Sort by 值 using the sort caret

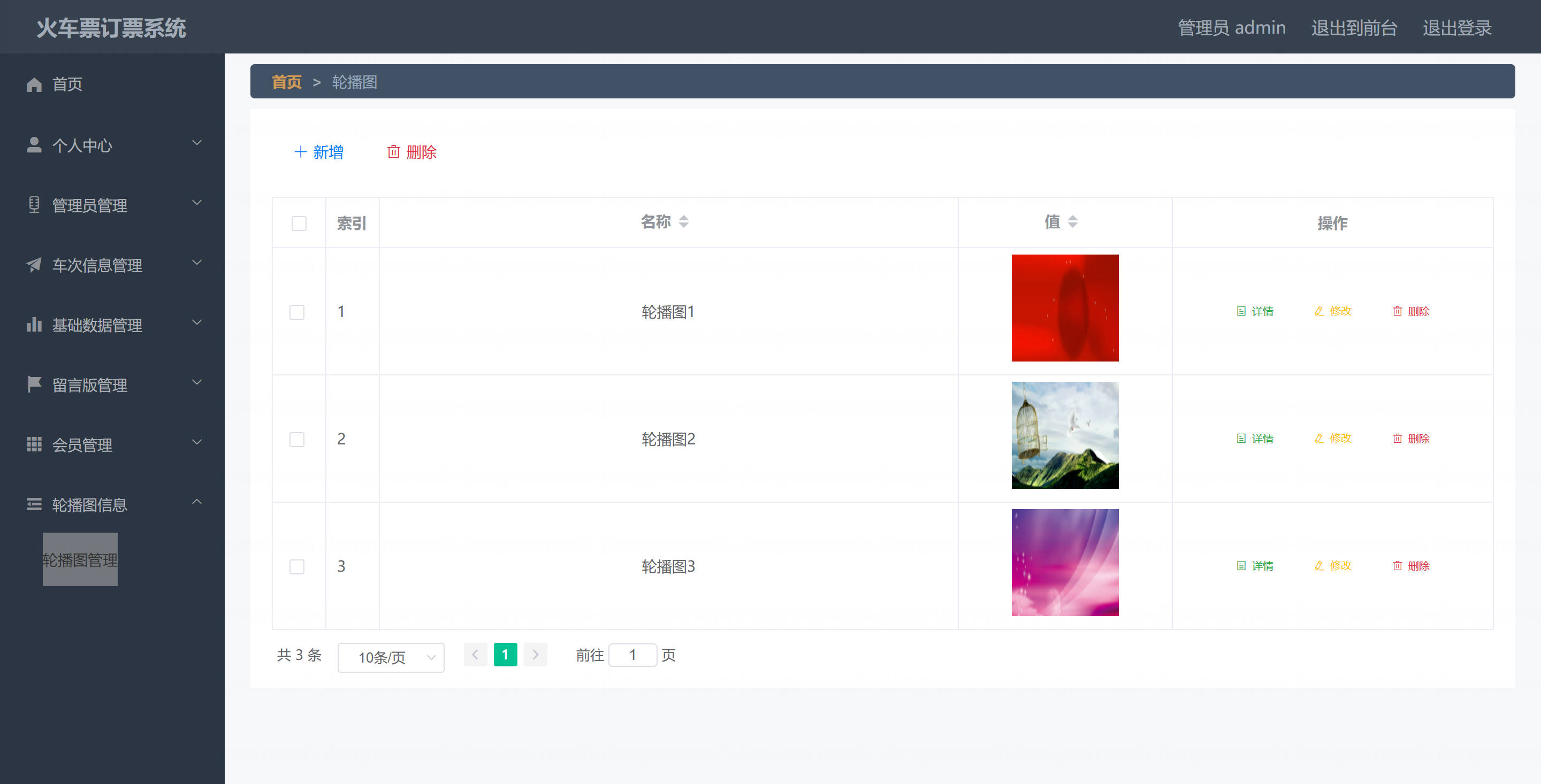tap(1073, 221)
